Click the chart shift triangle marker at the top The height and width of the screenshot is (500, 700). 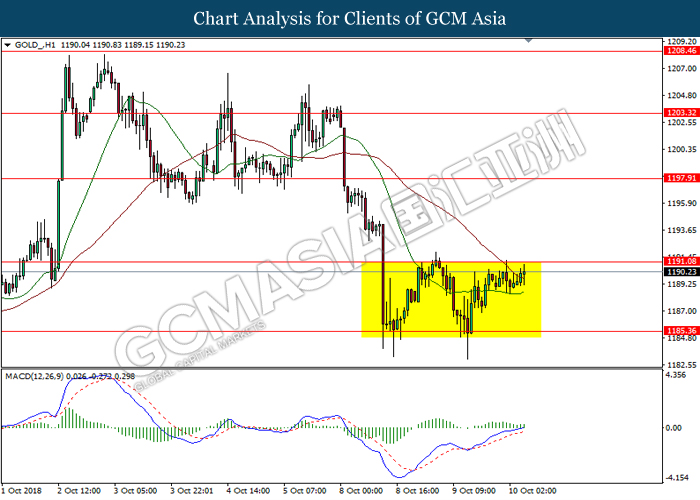coord(529,41)
